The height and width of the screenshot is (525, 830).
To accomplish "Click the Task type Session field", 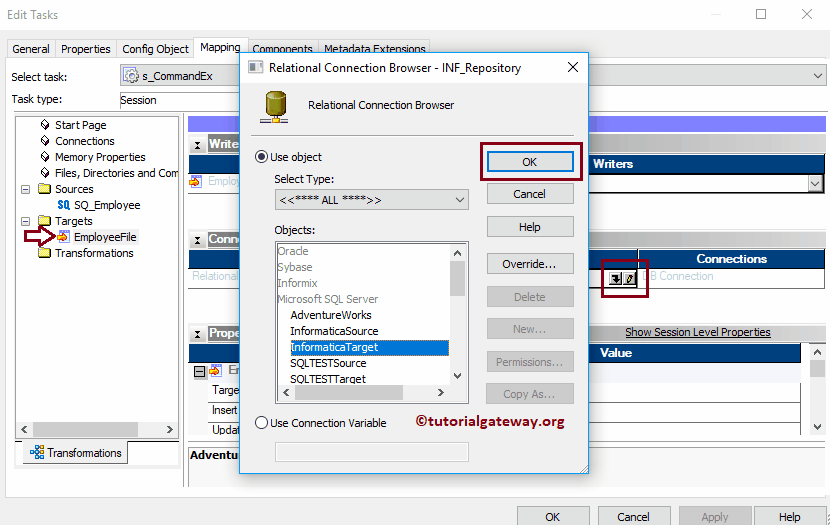I will 180,100.
